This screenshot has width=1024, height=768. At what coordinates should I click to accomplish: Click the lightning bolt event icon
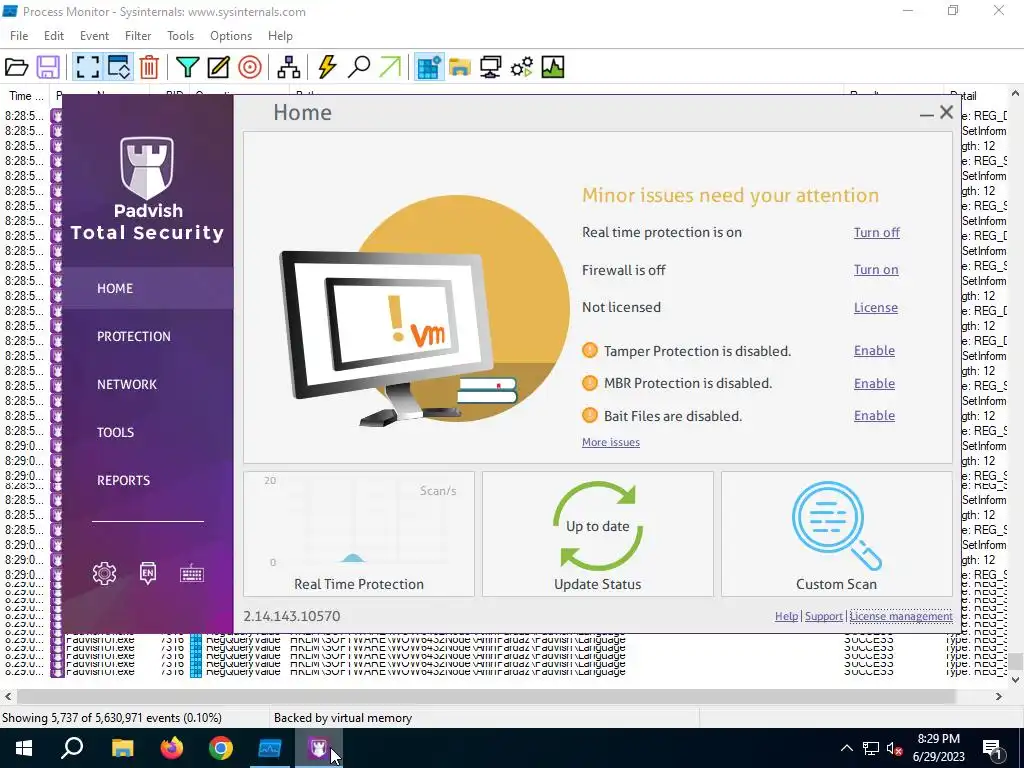[327, 67]
